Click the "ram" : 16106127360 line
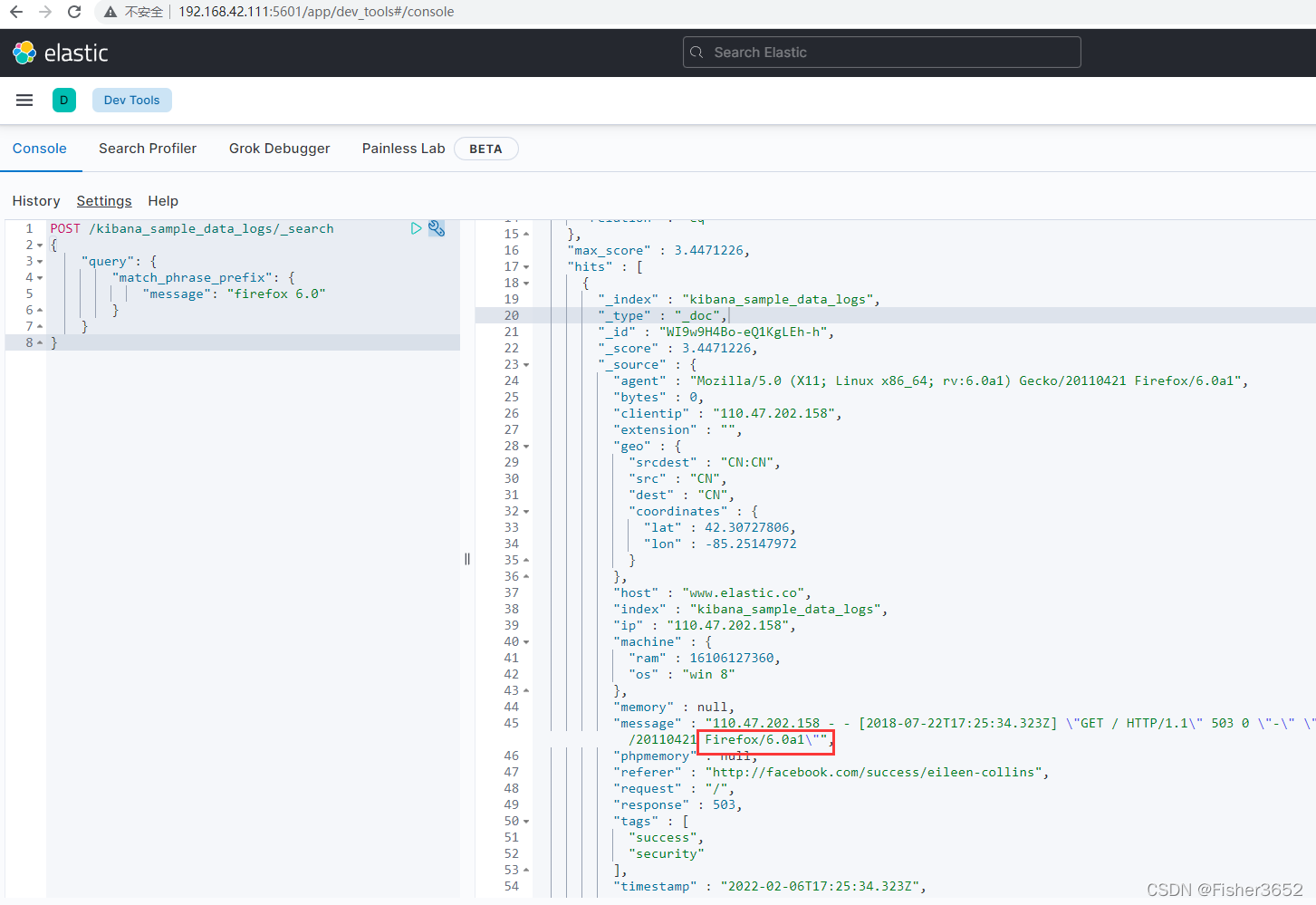 coord(705,659)
